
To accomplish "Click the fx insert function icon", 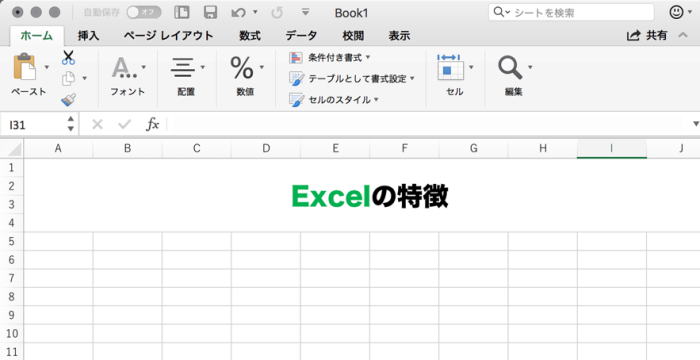I will coord(153,124).
